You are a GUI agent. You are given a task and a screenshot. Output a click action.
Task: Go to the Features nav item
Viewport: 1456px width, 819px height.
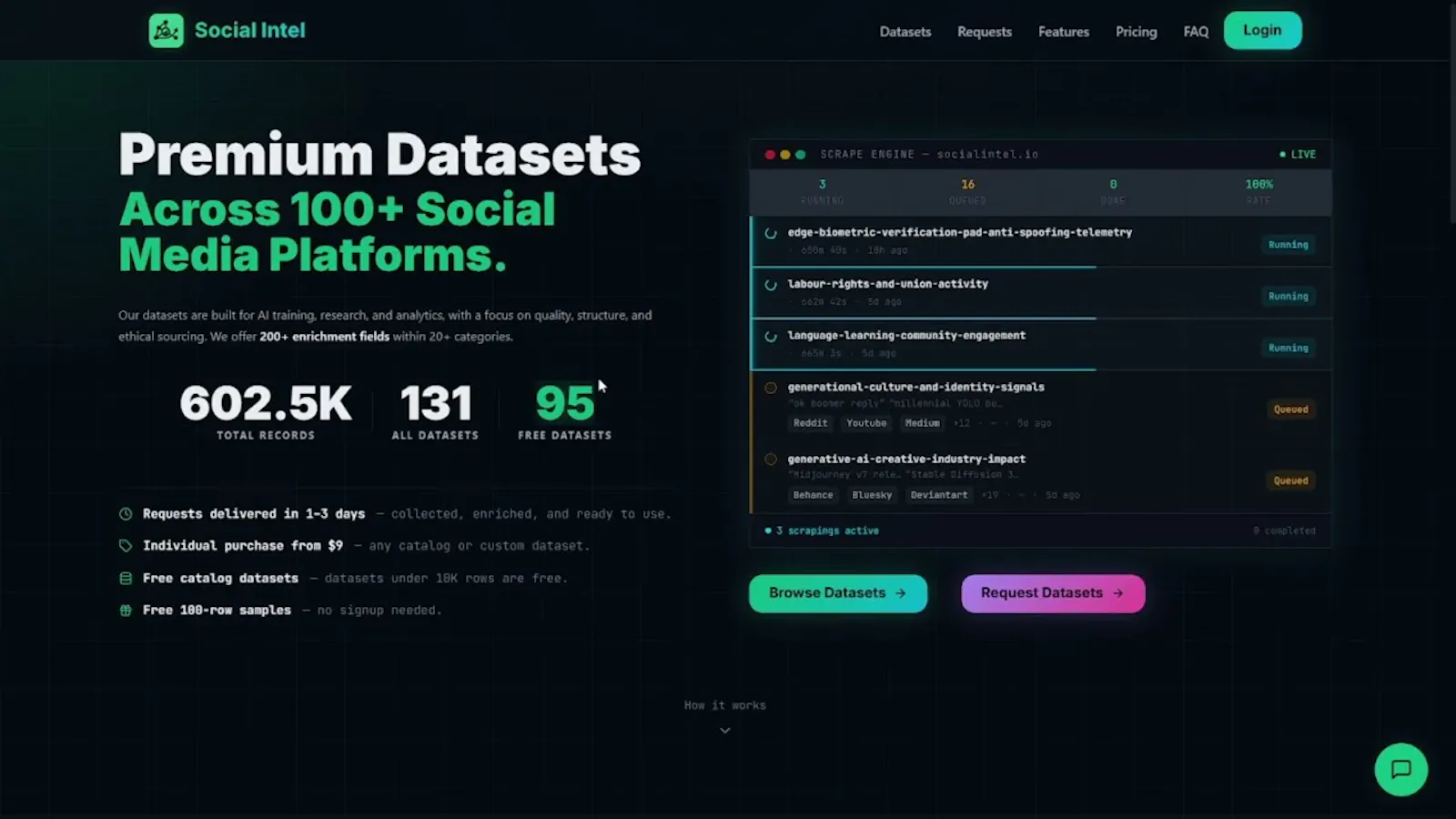click(1064, 32)
